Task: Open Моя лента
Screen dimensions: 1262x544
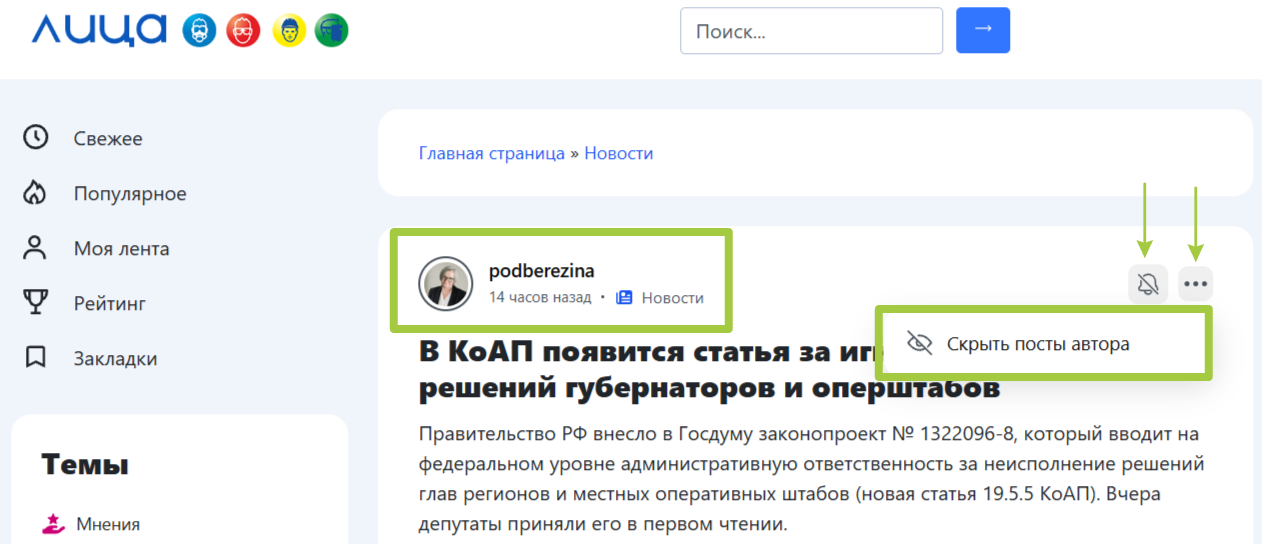Action: click(x=121, y=249)
